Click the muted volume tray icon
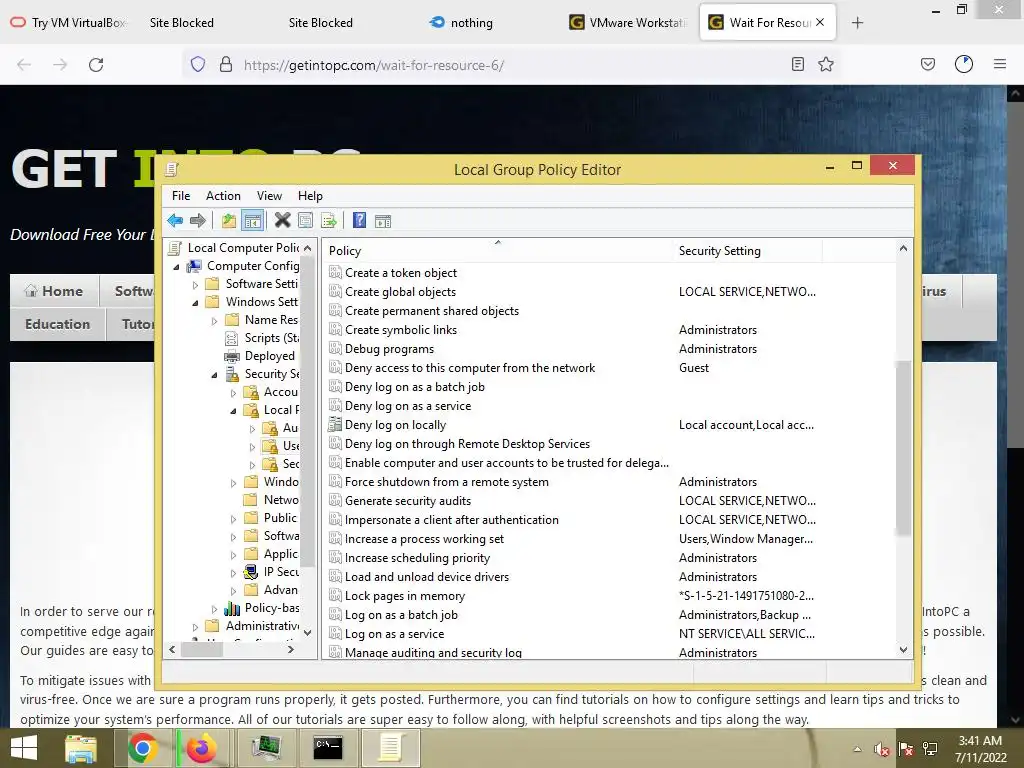 click(x=882, y=749)
